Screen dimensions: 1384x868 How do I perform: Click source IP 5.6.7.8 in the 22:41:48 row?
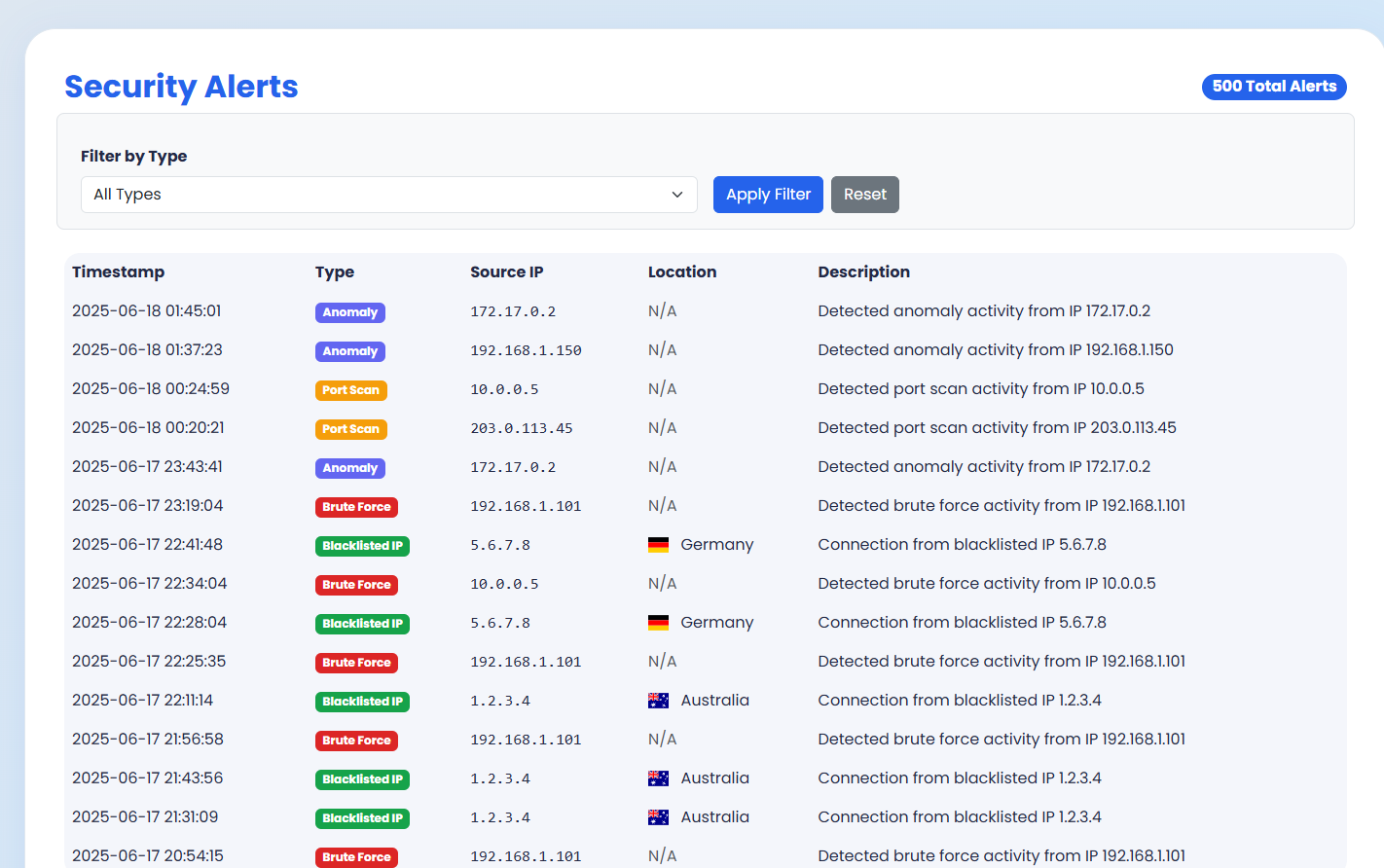coord(500,545)
